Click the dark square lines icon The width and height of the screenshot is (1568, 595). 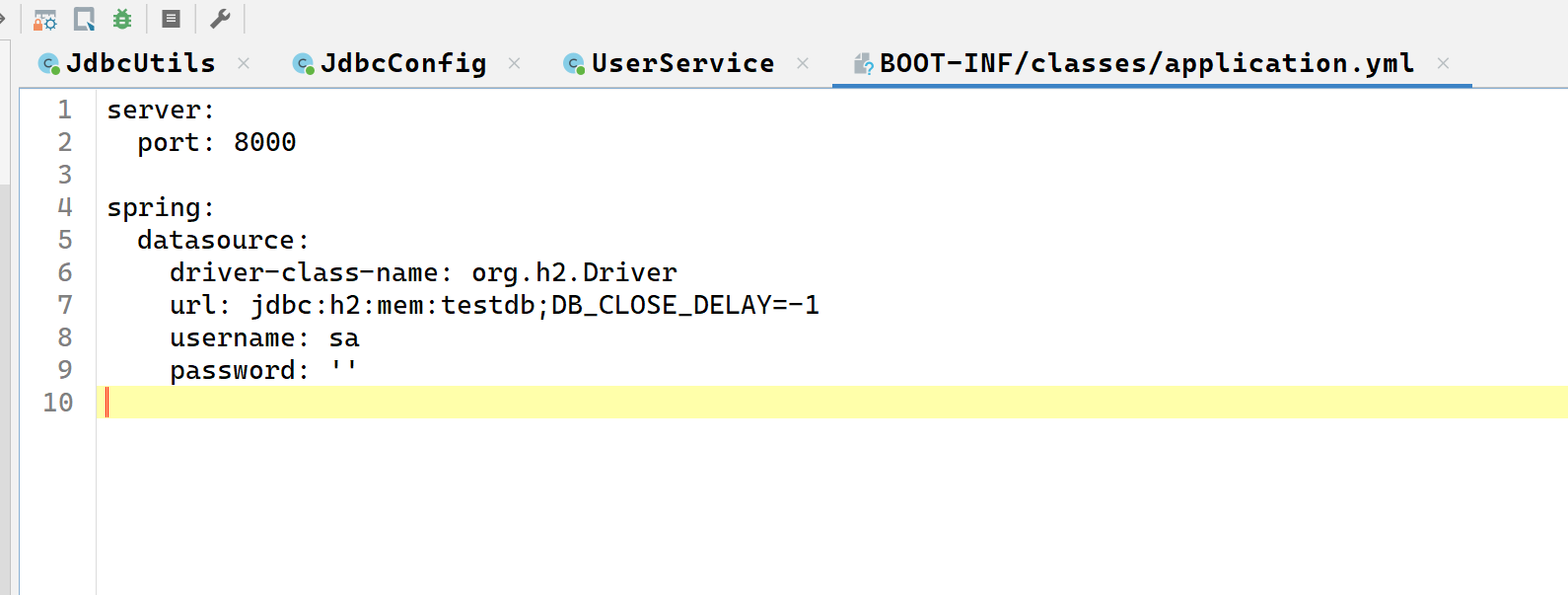tap(171, 19)
